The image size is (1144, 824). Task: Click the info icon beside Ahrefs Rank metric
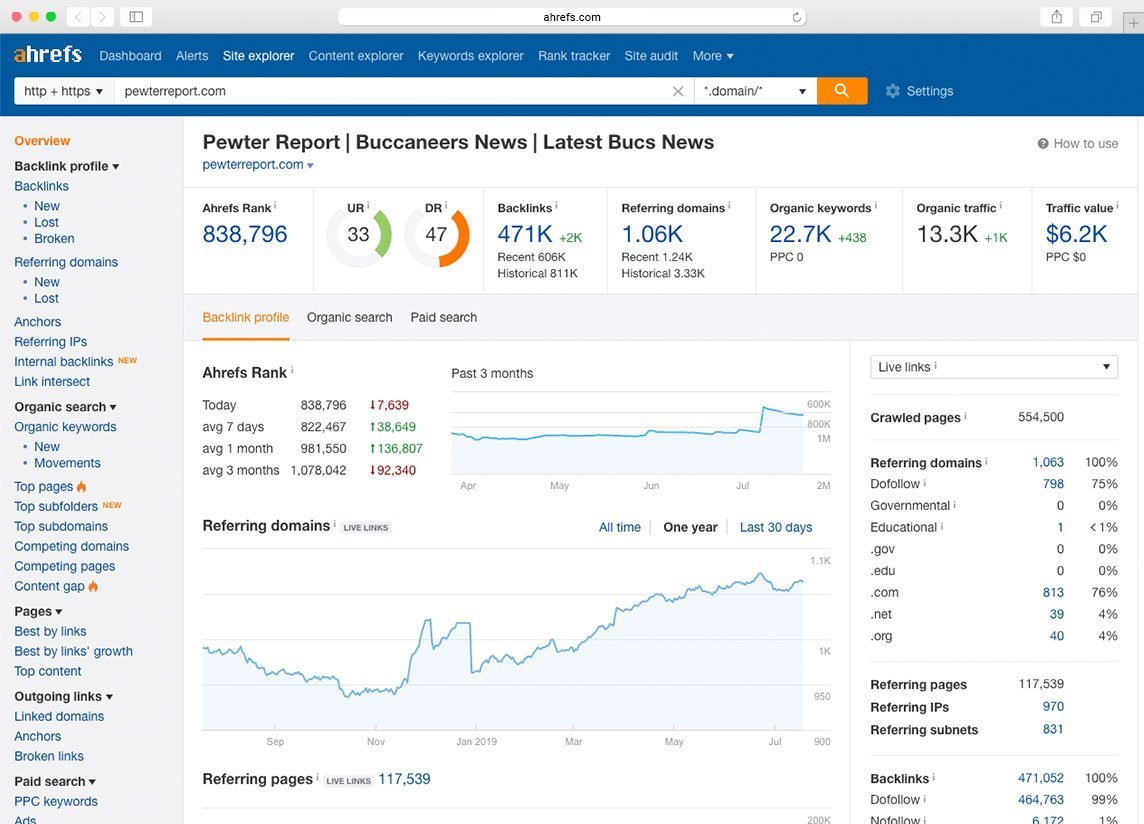(275, 206)
